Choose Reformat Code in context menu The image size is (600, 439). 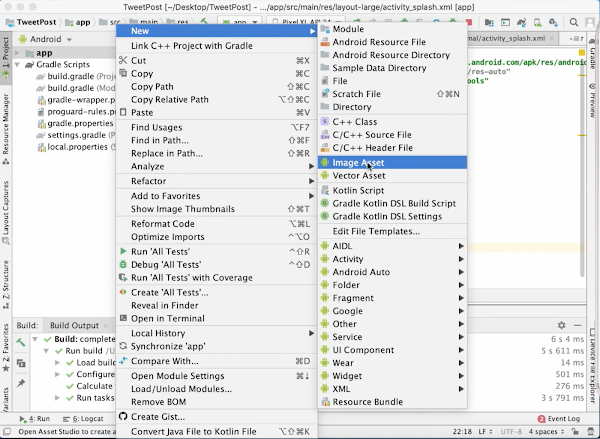[x=217, y=224]
